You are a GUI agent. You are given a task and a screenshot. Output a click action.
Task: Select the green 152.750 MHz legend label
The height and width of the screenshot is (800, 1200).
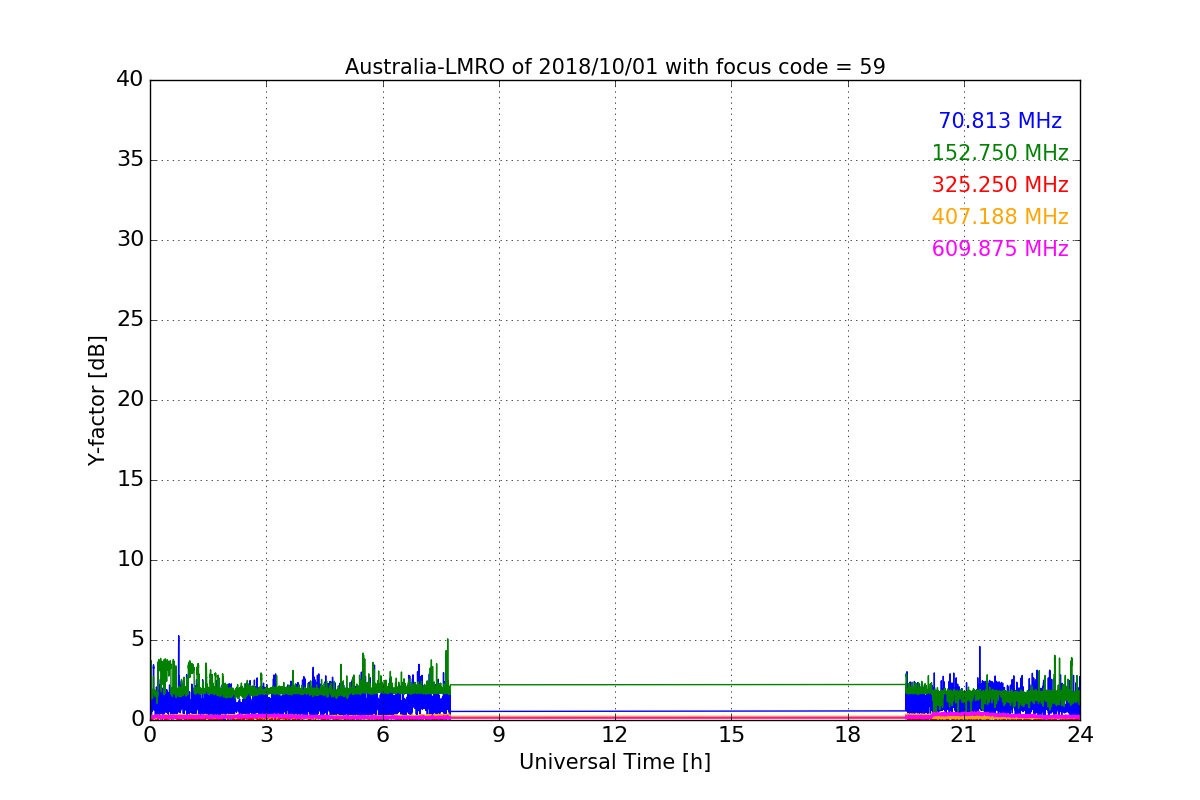pos(1000,153)
